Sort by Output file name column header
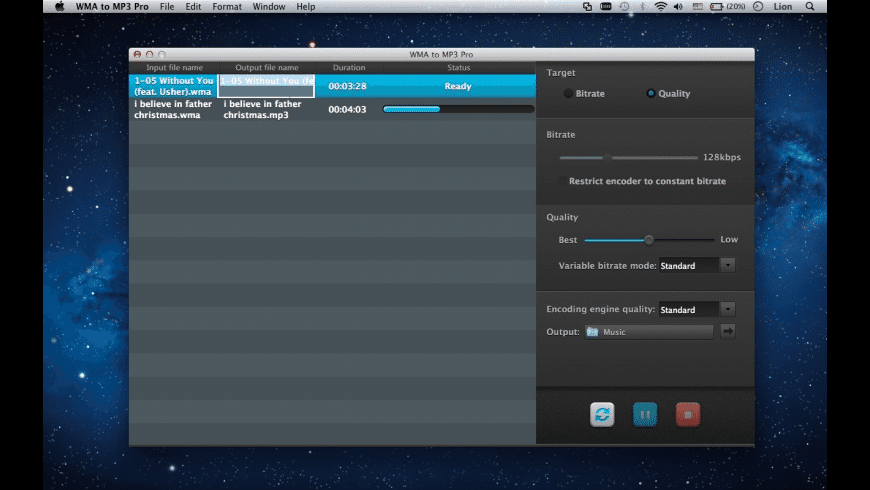Viewport: 870px width, 490px height. 267,67
